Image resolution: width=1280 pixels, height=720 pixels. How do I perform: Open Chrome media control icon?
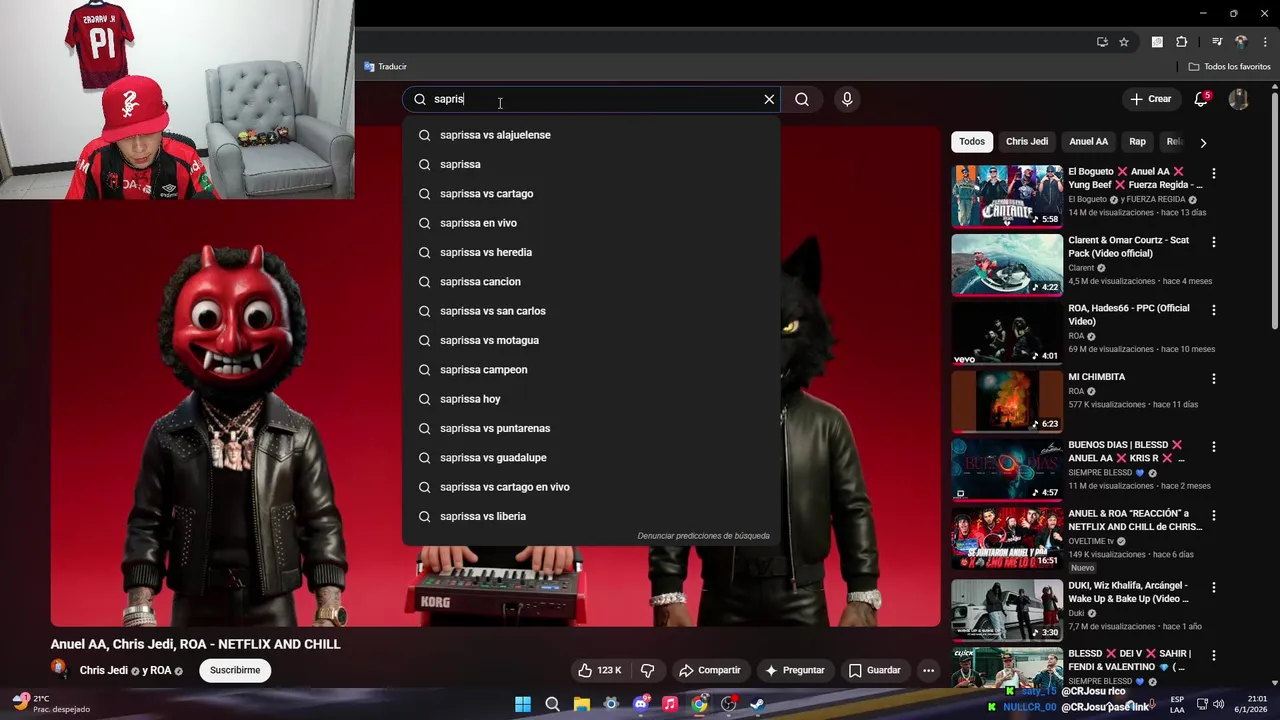1217,42
